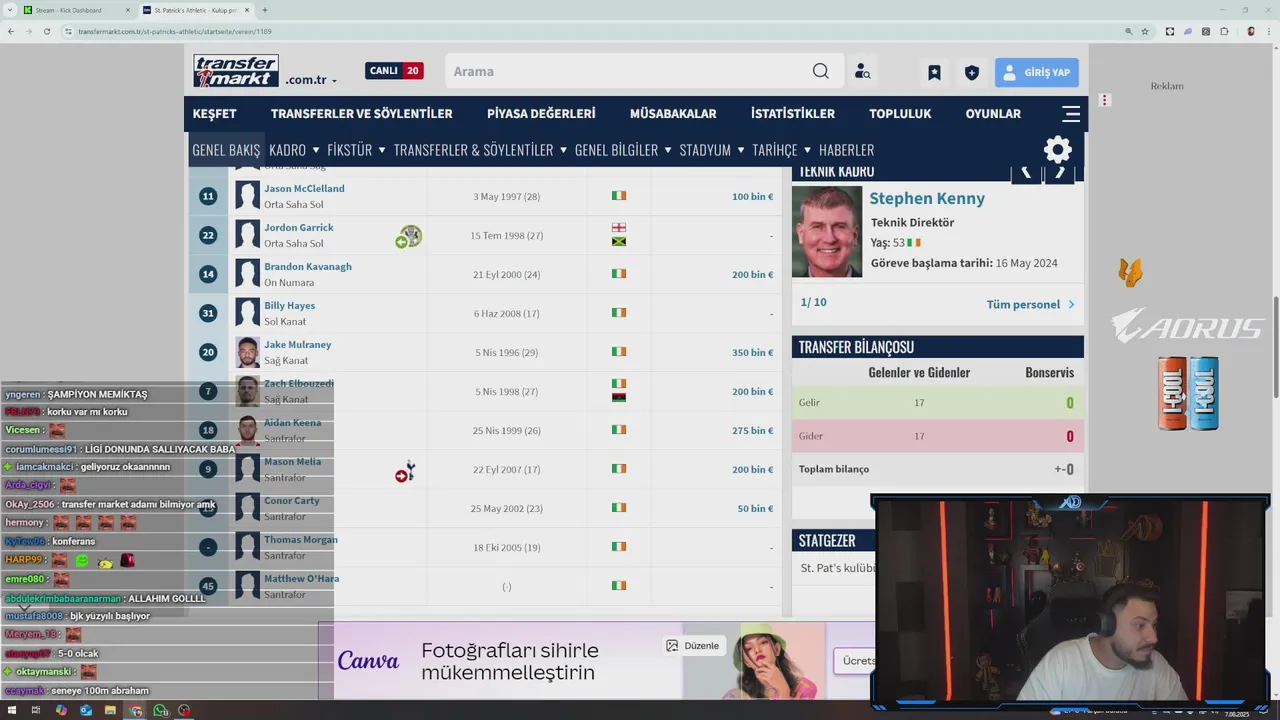Open the CANLI live scores badge
This screenshot has height=720, width=1280.
394,71
